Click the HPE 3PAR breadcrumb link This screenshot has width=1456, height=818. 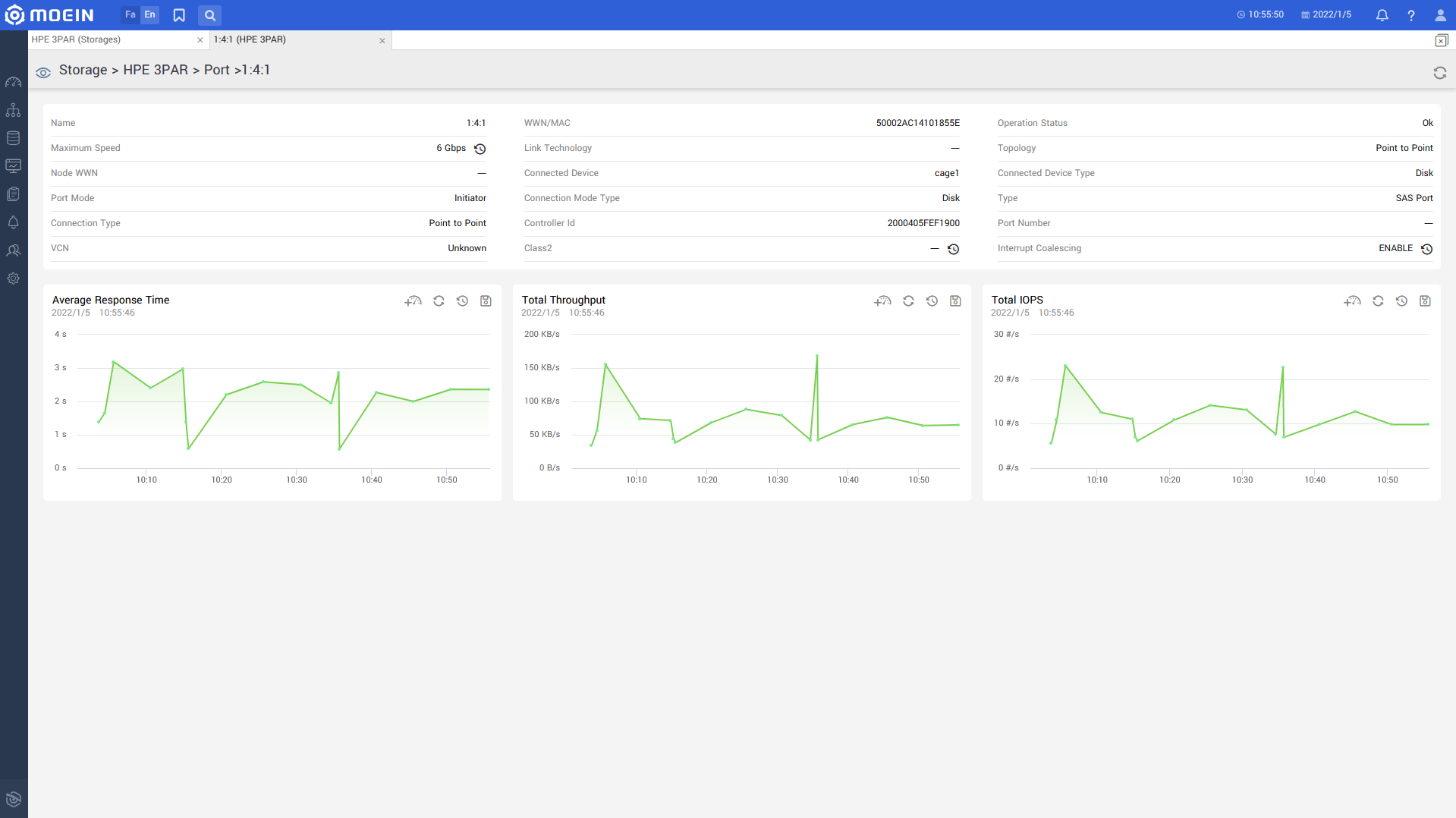[x=156, y=70]
